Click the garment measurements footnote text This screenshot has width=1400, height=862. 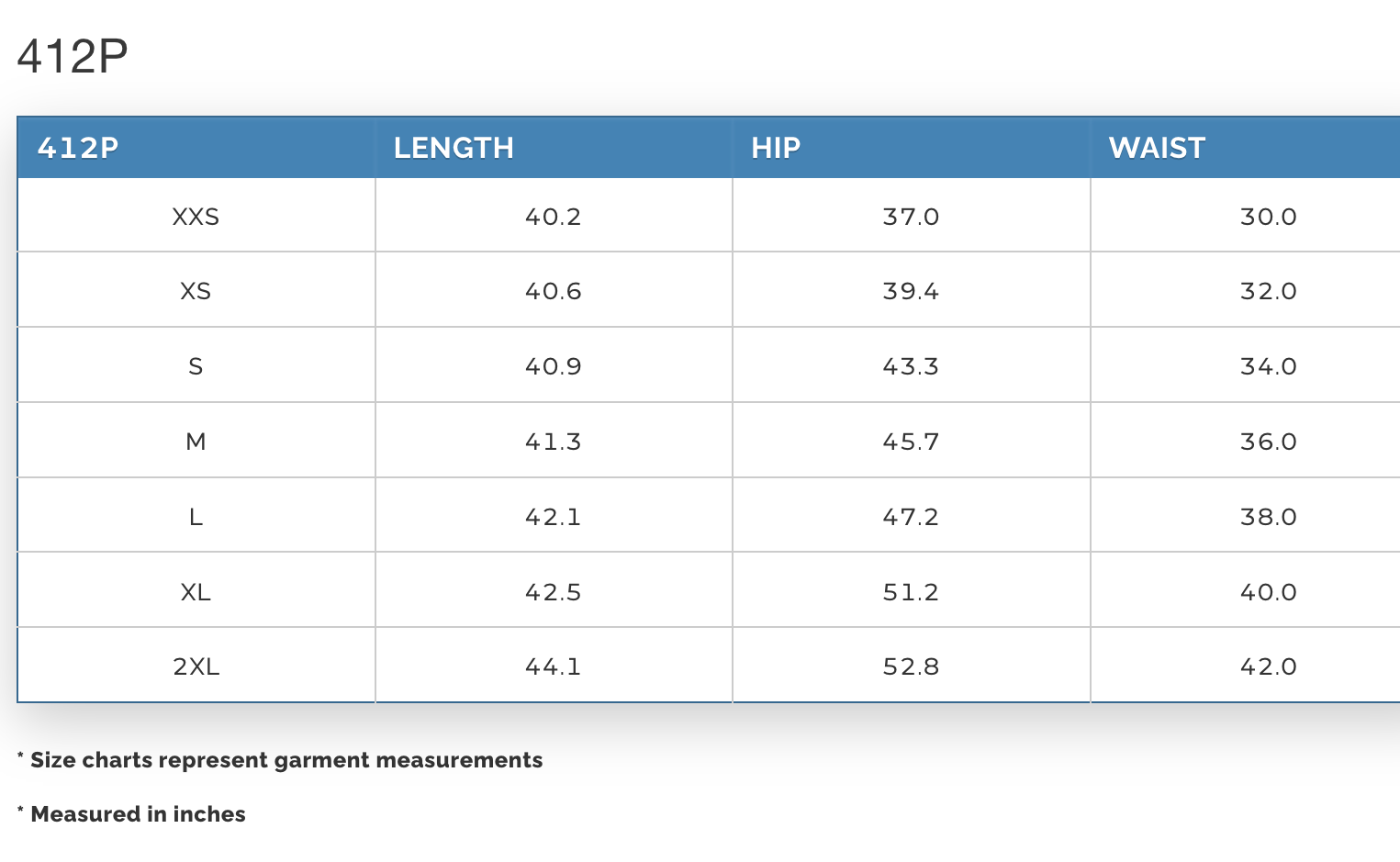pyautogui.click(x=286, y=760)
